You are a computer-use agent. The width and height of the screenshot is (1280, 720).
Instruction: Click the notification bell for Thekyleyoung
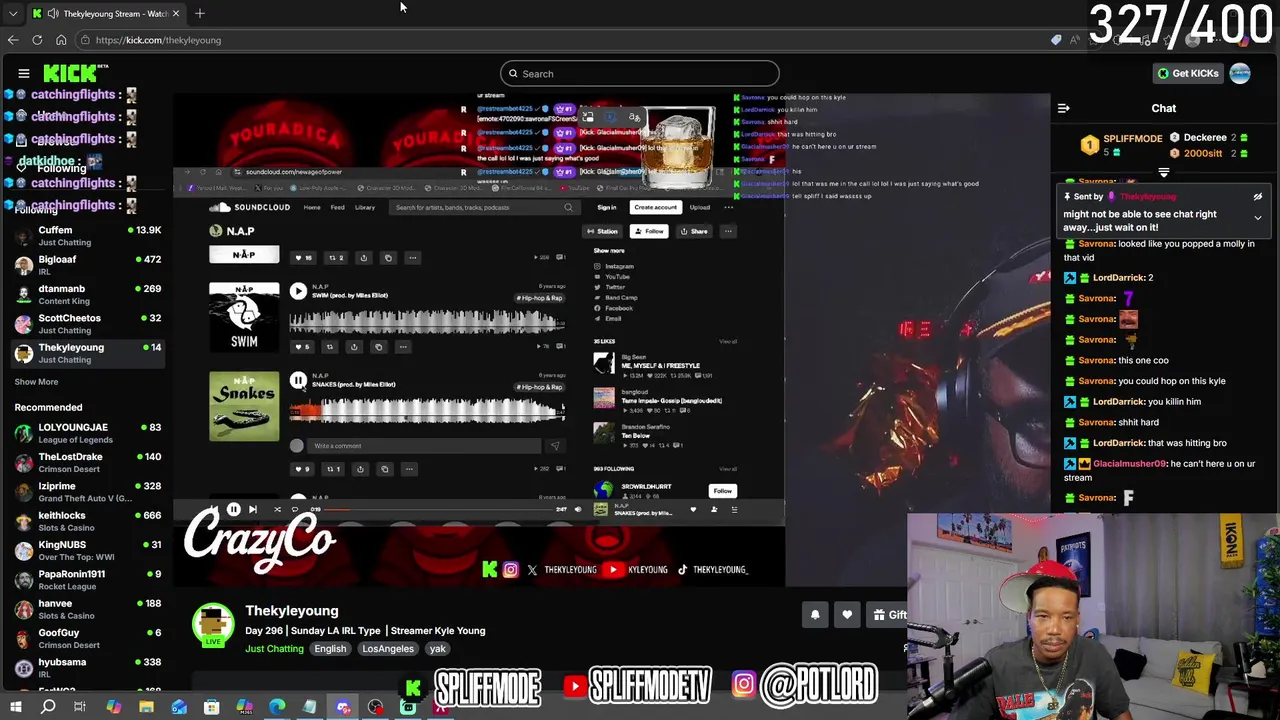815,615
